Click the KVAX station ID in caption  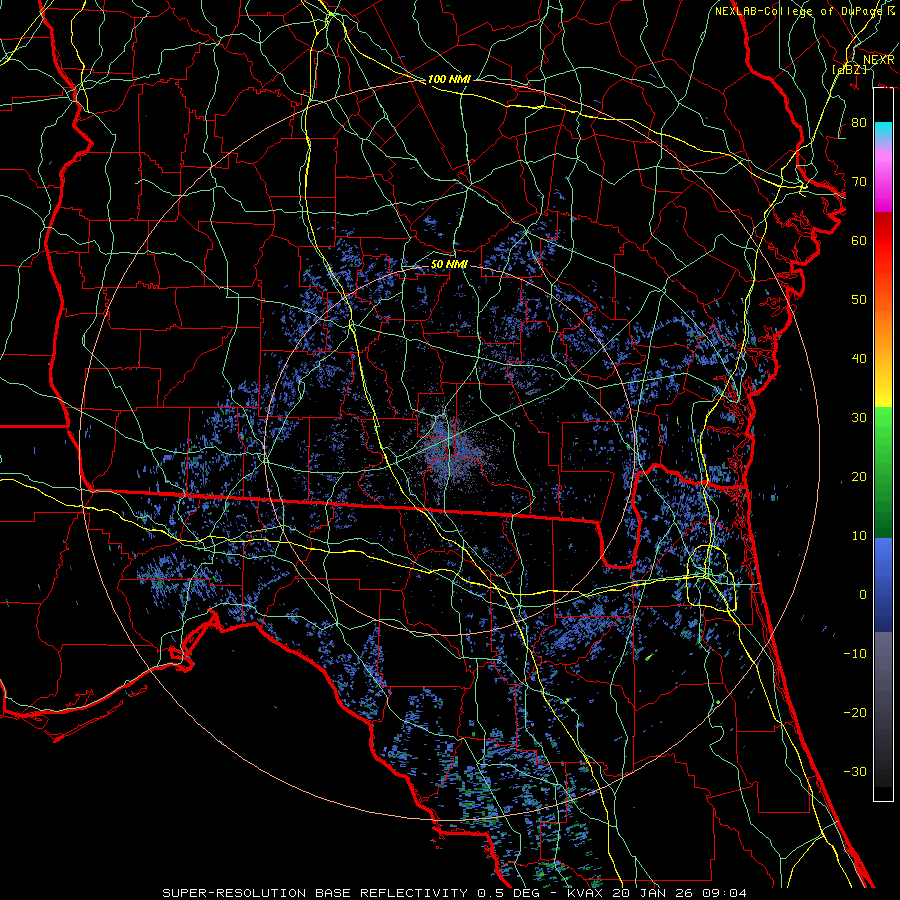587,893
